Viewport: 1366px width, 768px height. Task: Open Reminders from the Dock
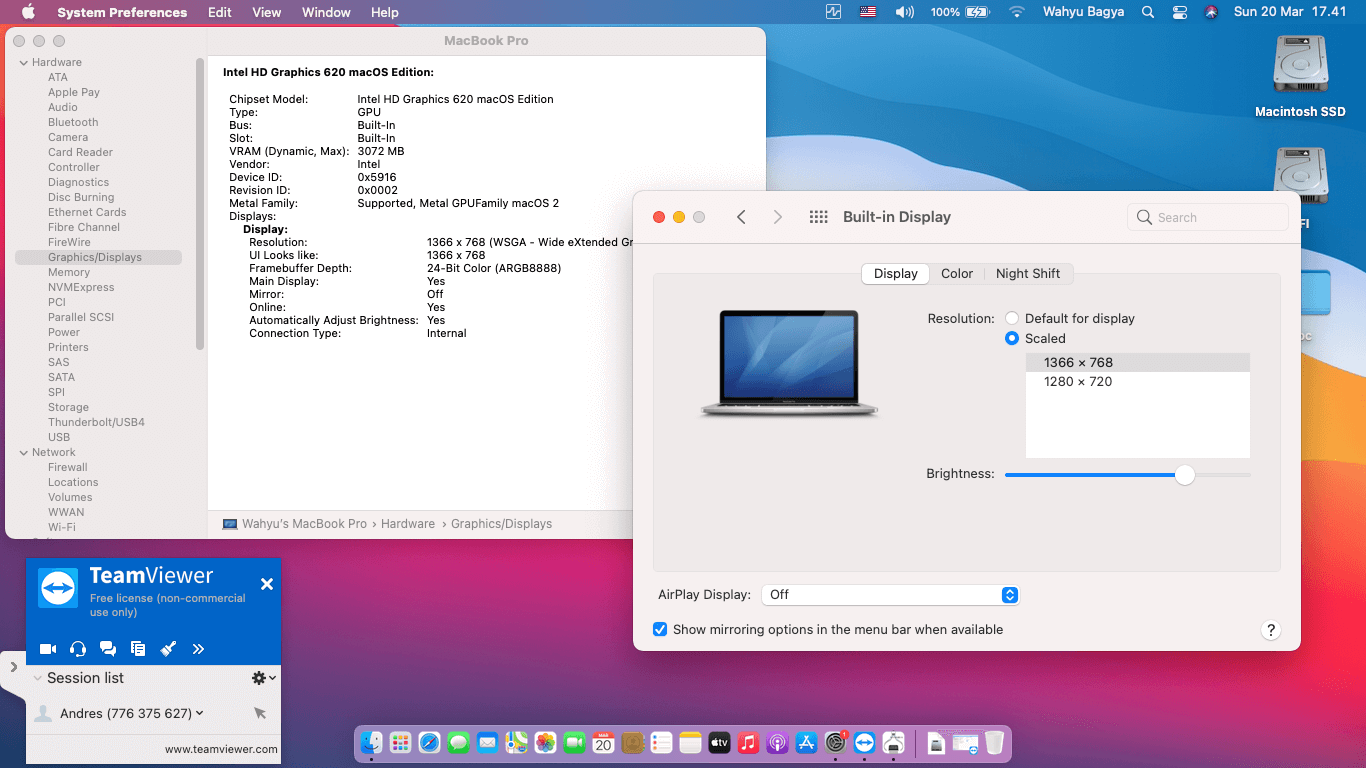661,742
